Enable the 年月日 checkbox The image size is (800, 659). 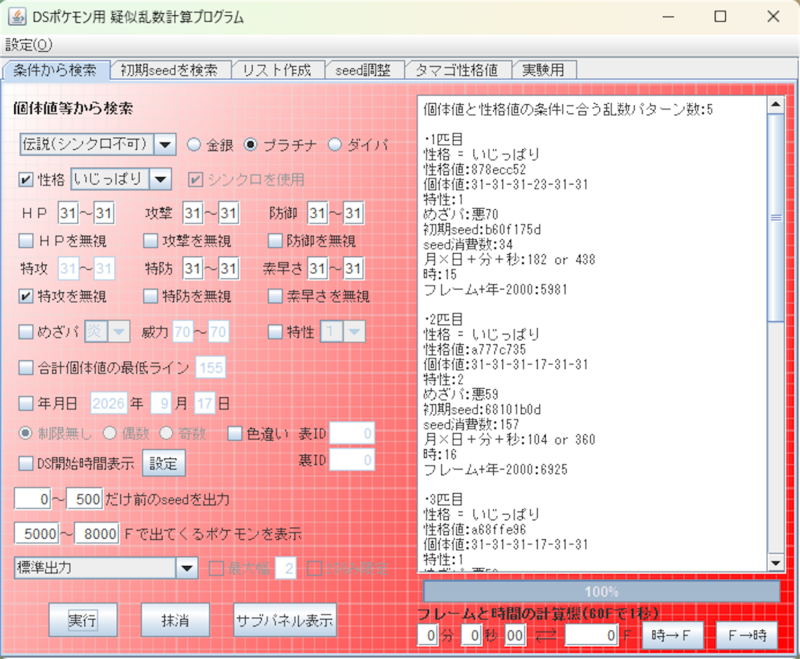(26, 403)
